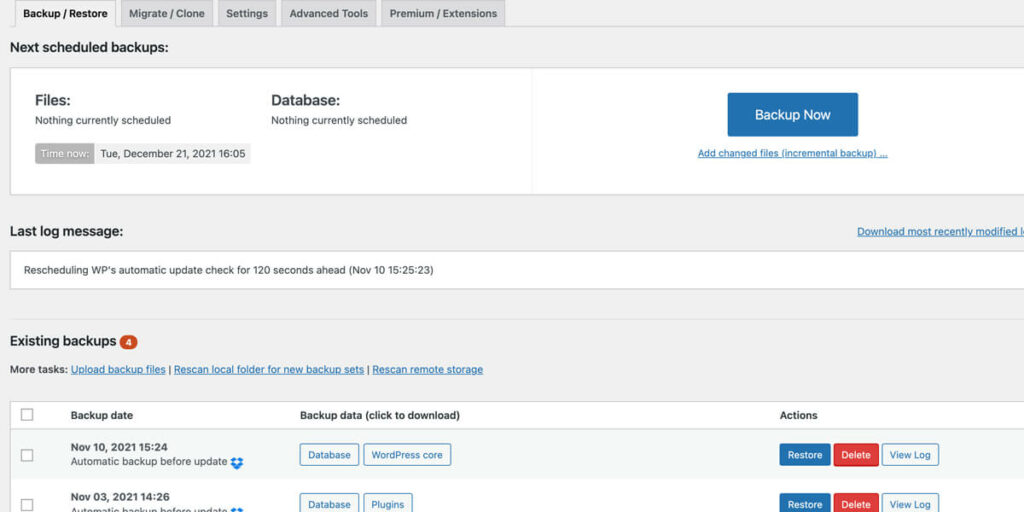Check the Nov 10, 2021 15:24 backup row
Screen dimensions: 1024x512
click(27, 455)
